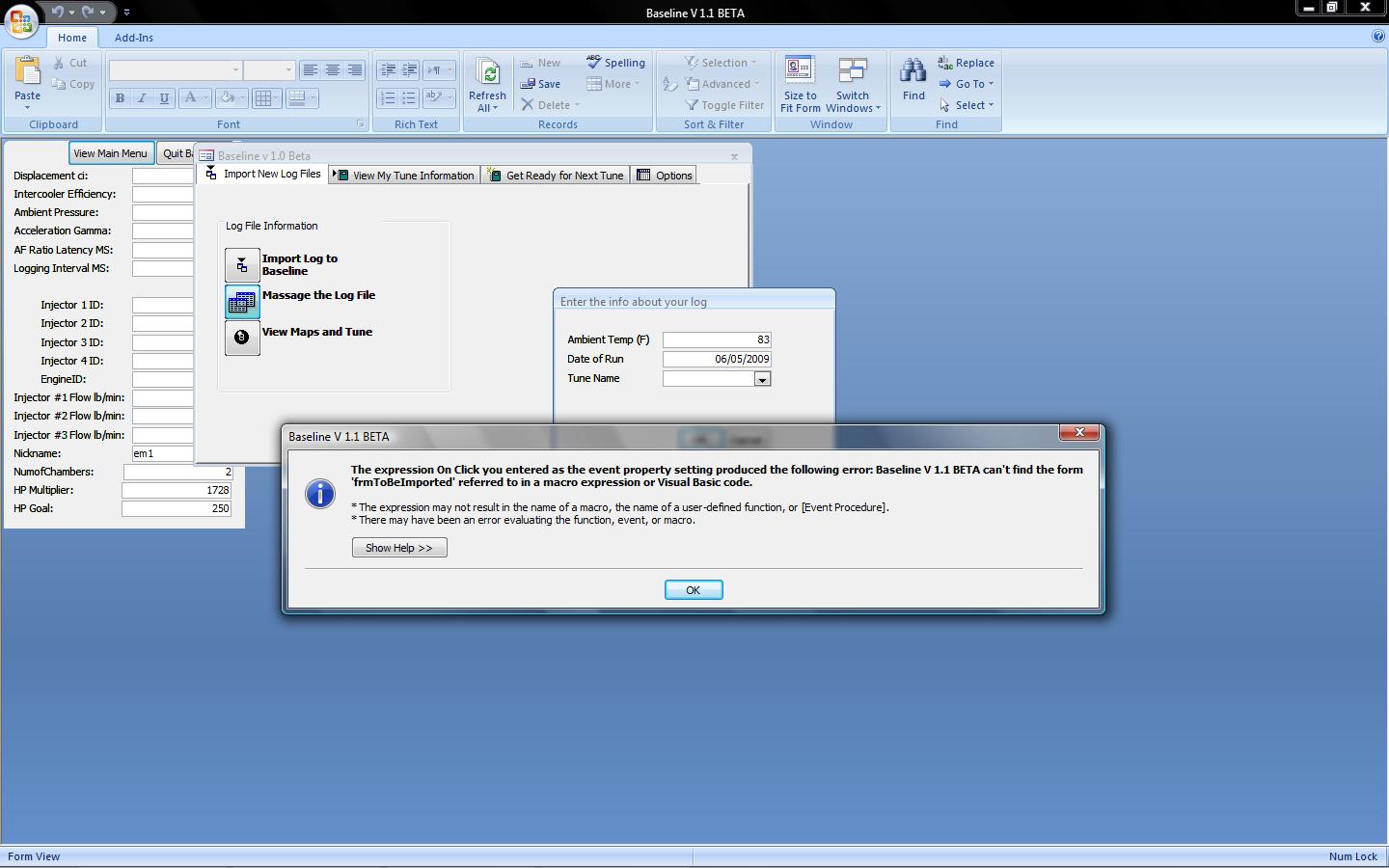Click the Size to Fit Form icon

click(800, 71)
